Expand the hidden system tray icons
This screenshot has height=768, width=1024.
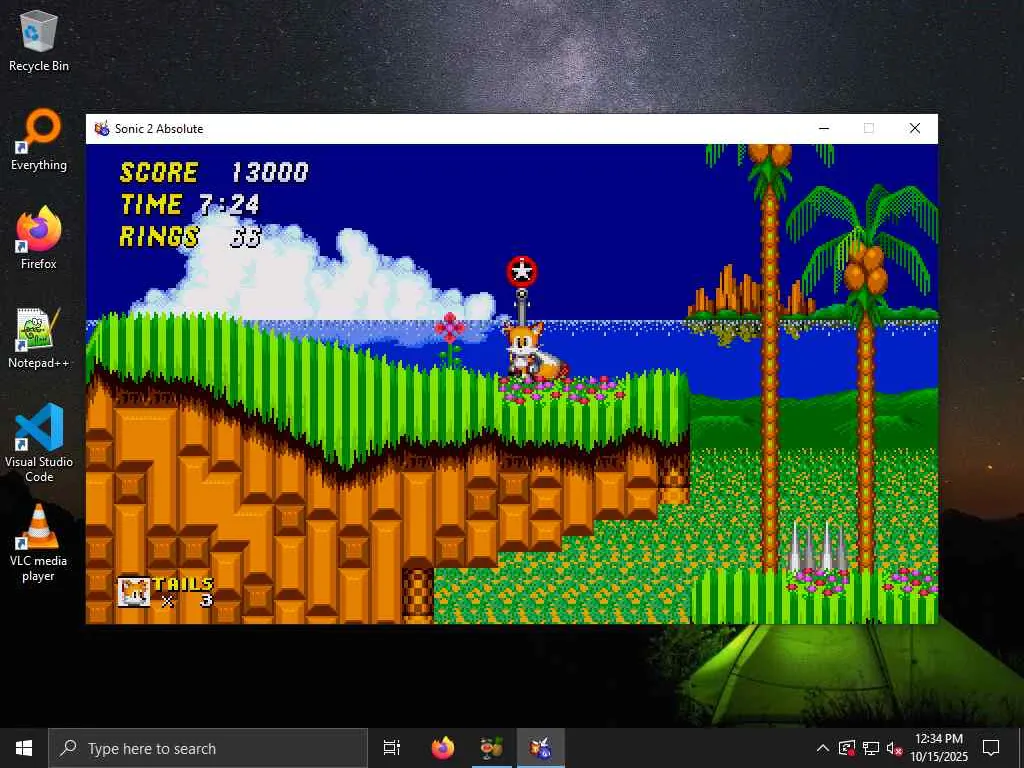click(823, 748)
